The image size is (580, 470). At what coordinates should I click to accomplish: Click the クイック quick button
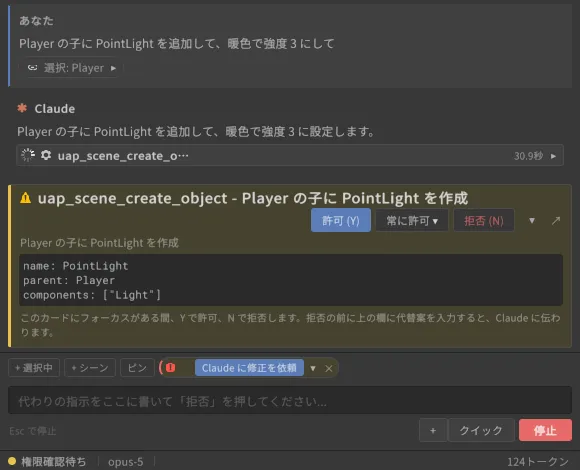pyautogui.click(x=481, y=430)
